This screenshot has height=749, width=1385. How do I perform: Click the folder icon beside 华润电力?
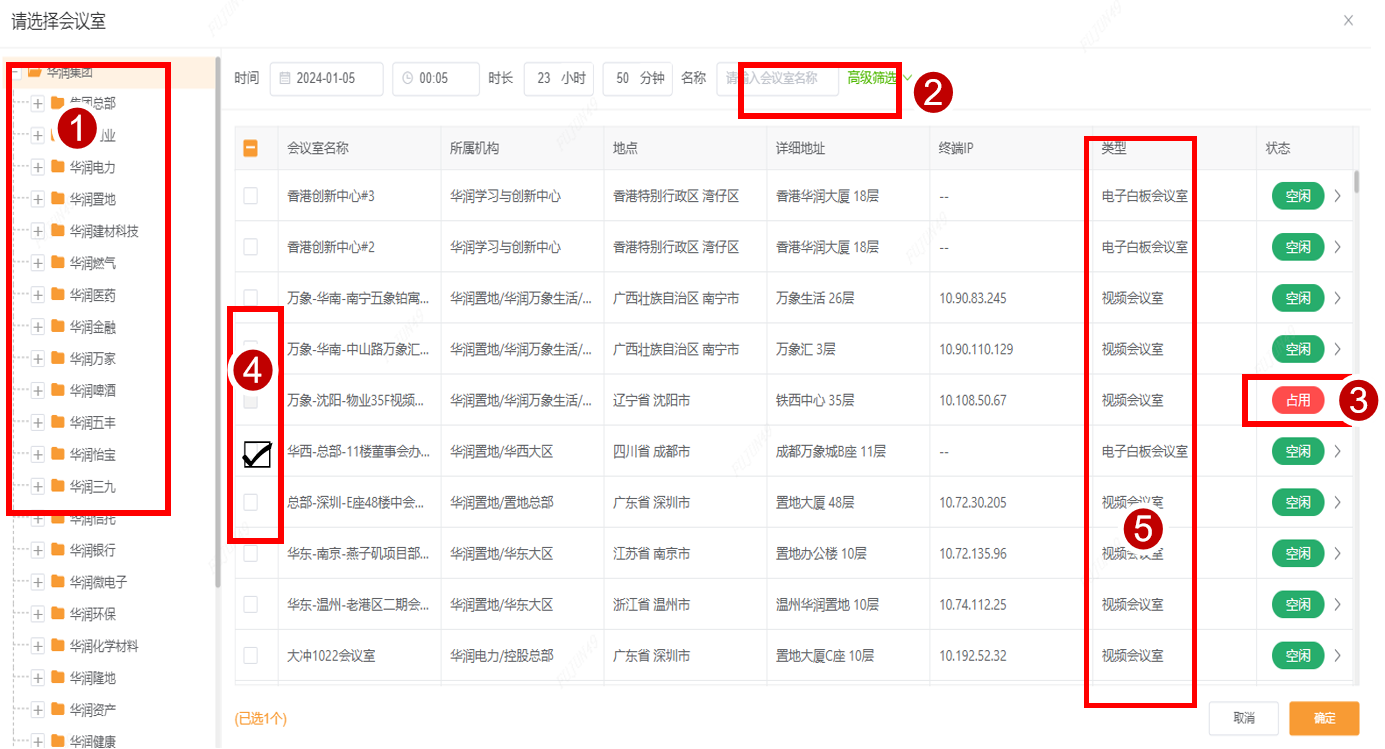pyautogui.click(x=58, y=167)
